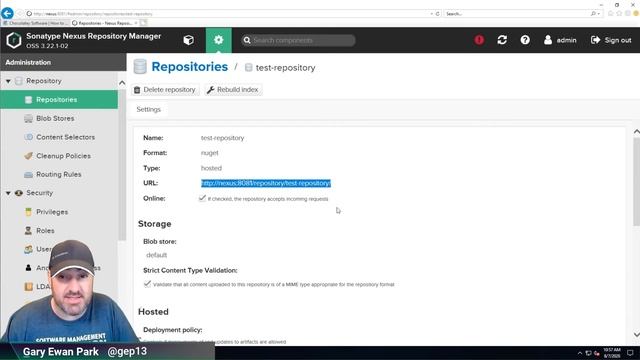Click the test-repository breadcrumb
640x360 pixels.
pyautogui.click(x=285, y=68)
